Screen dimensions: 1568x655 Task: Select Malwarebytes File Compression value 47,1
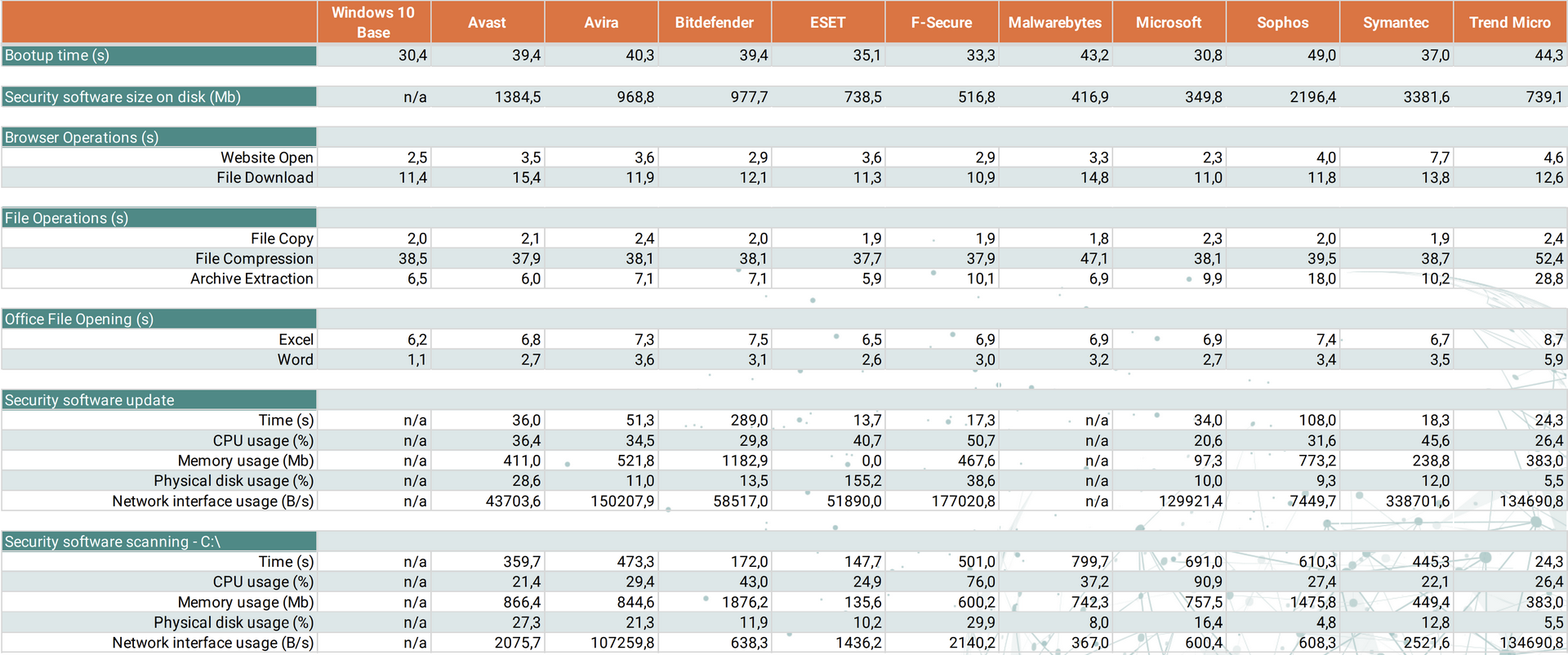1094,258
